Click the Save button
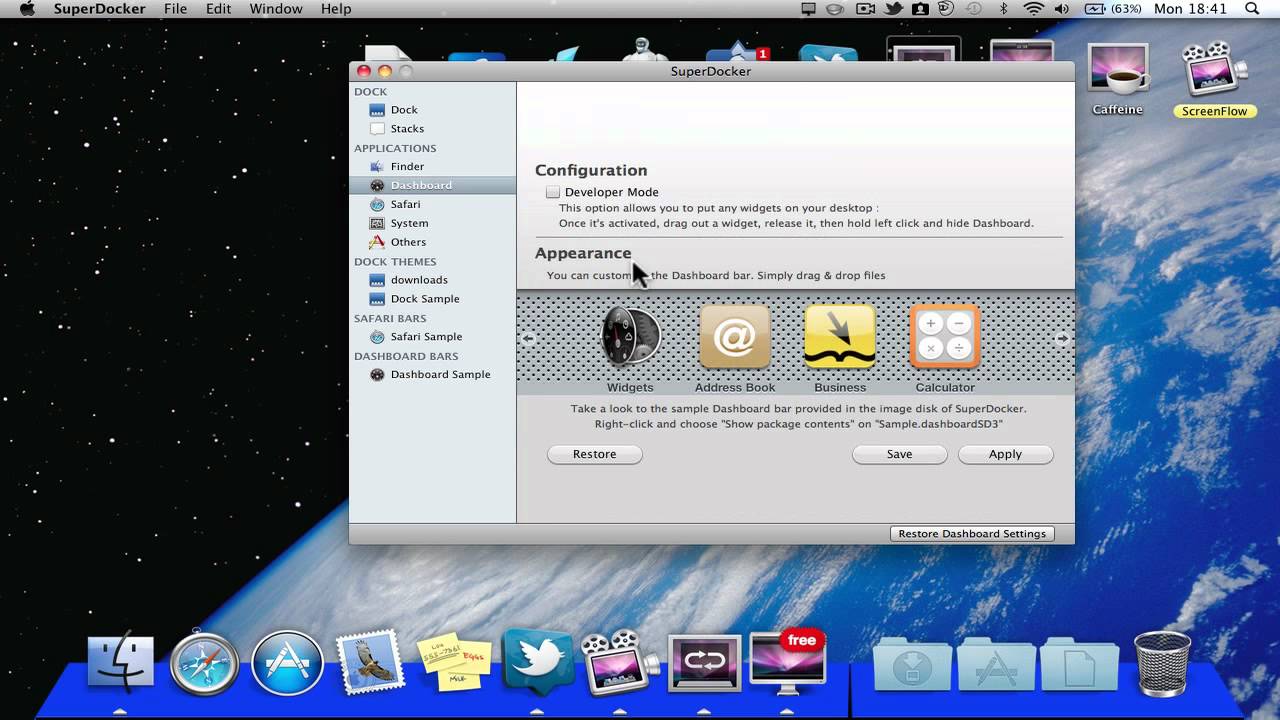This screenshot has width=1280, height=720. click(899, 455)
